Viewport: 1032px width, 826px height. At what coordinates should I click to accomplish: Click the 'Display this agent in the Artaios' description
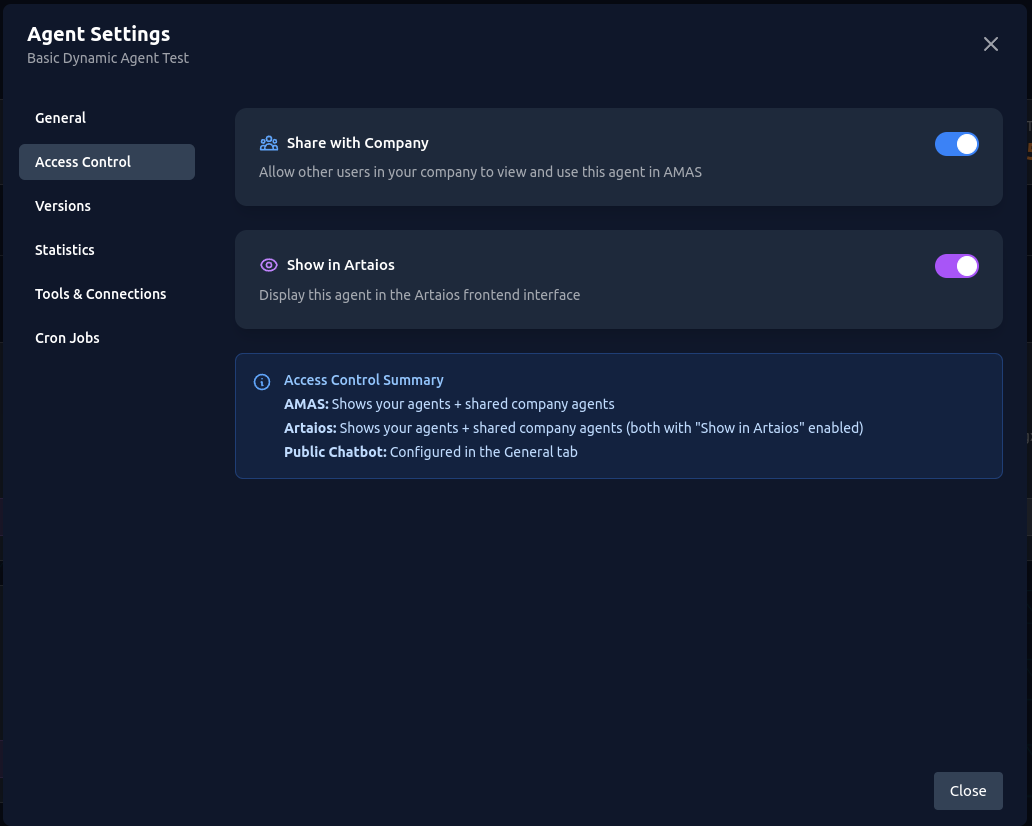(419, 295)
